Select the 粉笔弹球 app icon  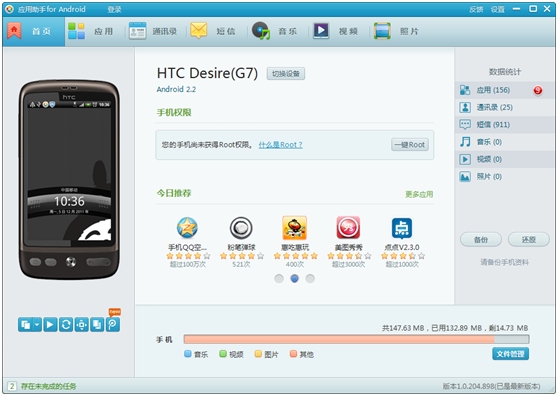(x=241, y=228)
